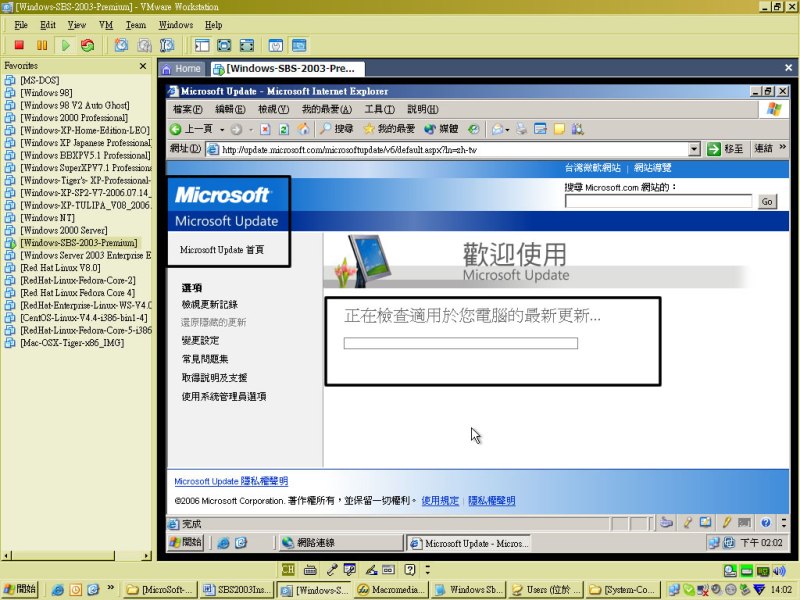This screenshot has width=800, height=600.
Task: Open the Microsoft Update 隱私權聲明 link
Action: (231, 481)
